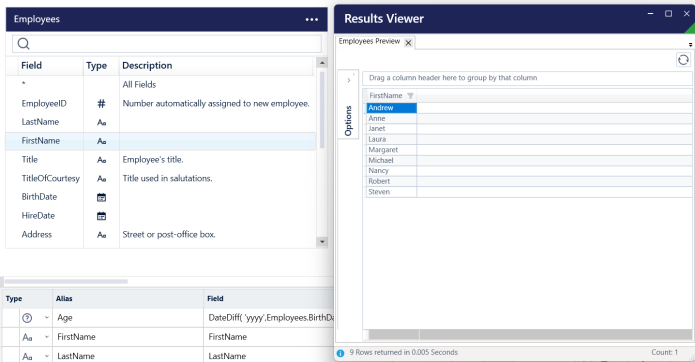Select the LastName field in Employees list
Image resolution: width=695 pixels, height=362 pixels.
pos(160,122)
